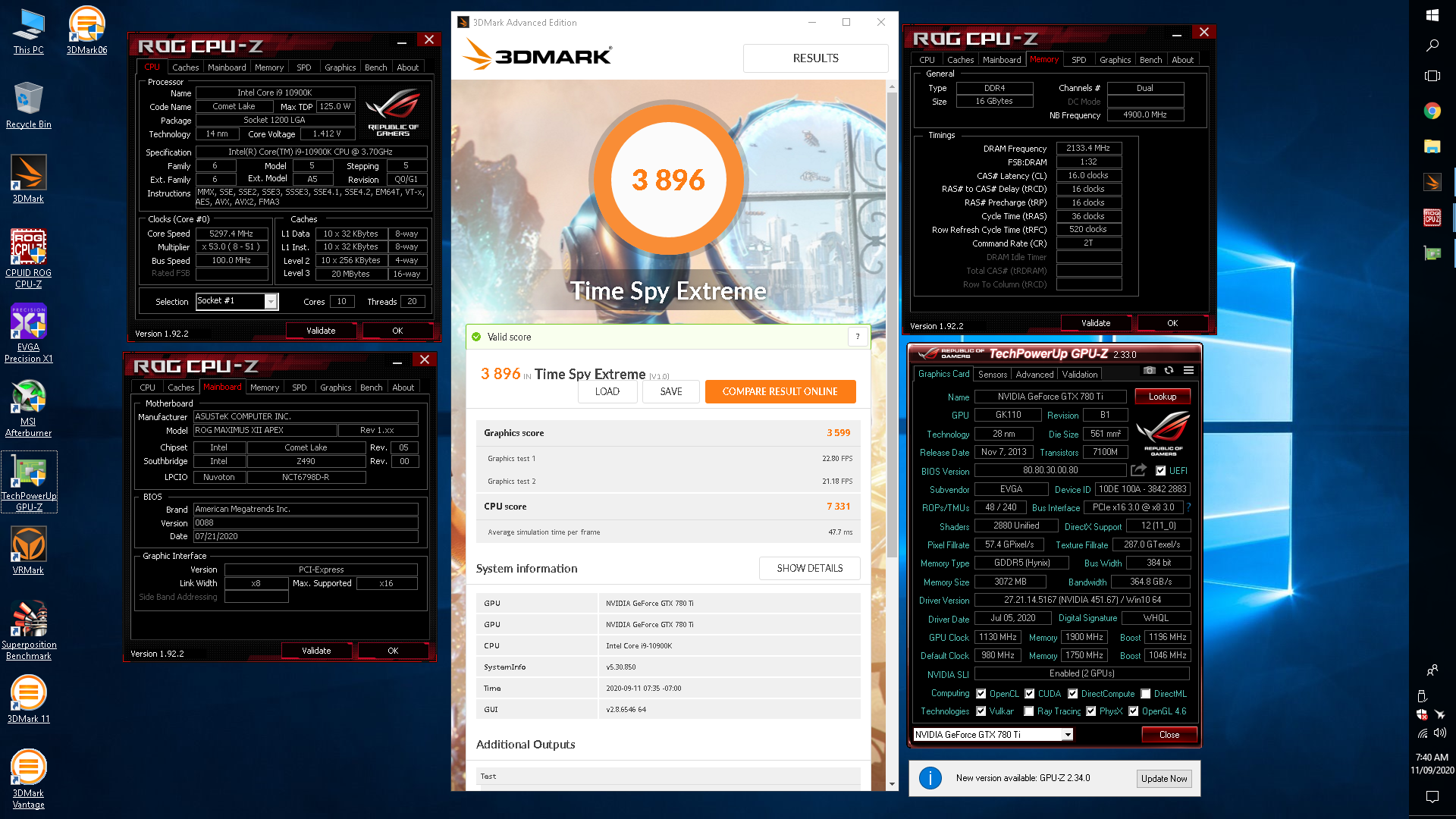Toggle the DirectCompute checkbox

pyautogui.click(x=1073, y=694)
